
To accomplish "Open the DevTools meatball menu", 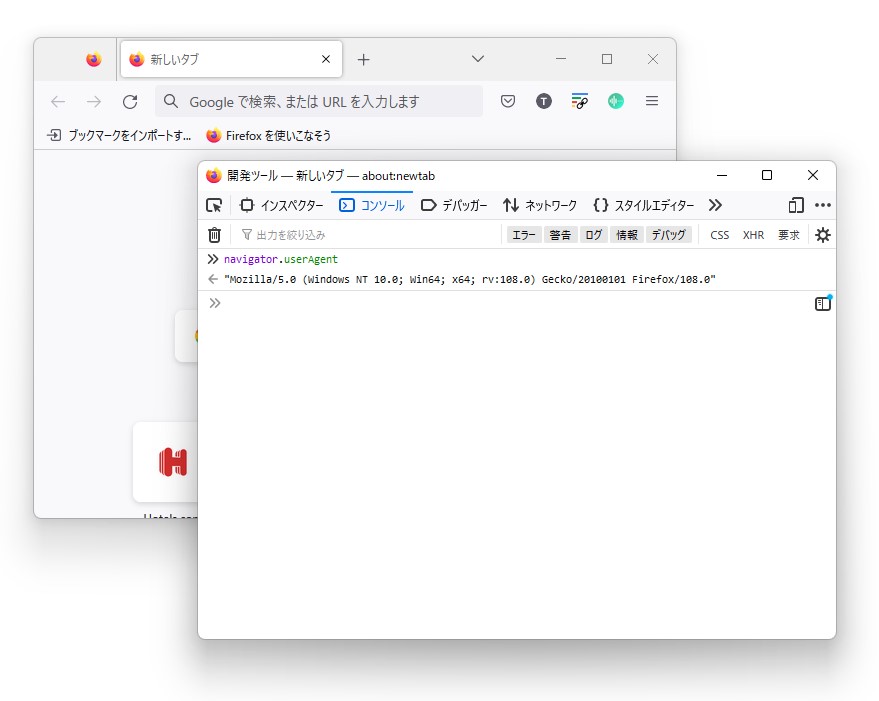I will click(822, 204).
